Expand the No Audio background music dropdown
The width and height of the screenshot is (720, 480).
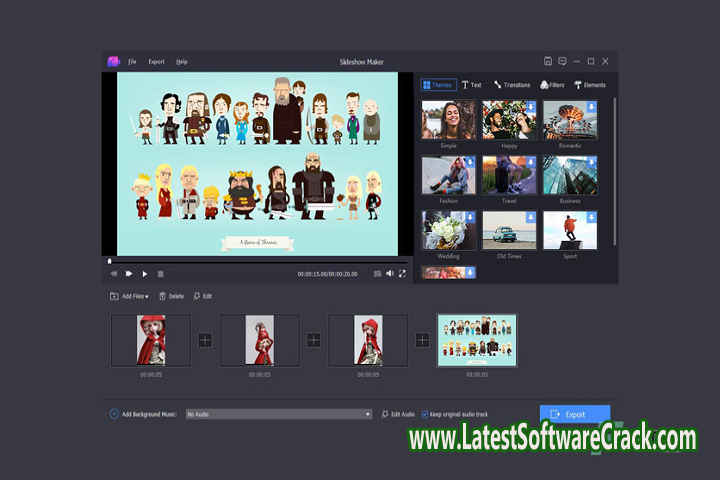coord(367,413)
